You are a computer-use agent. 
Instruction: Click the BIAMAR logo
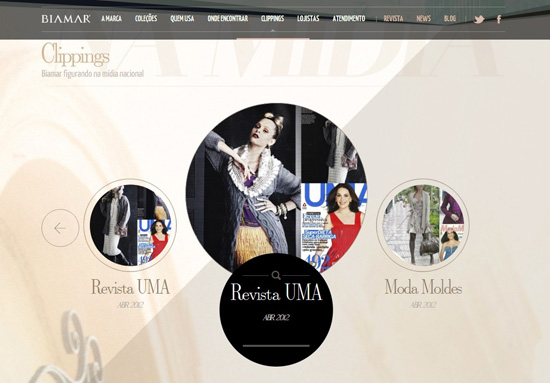coord(66,19)
